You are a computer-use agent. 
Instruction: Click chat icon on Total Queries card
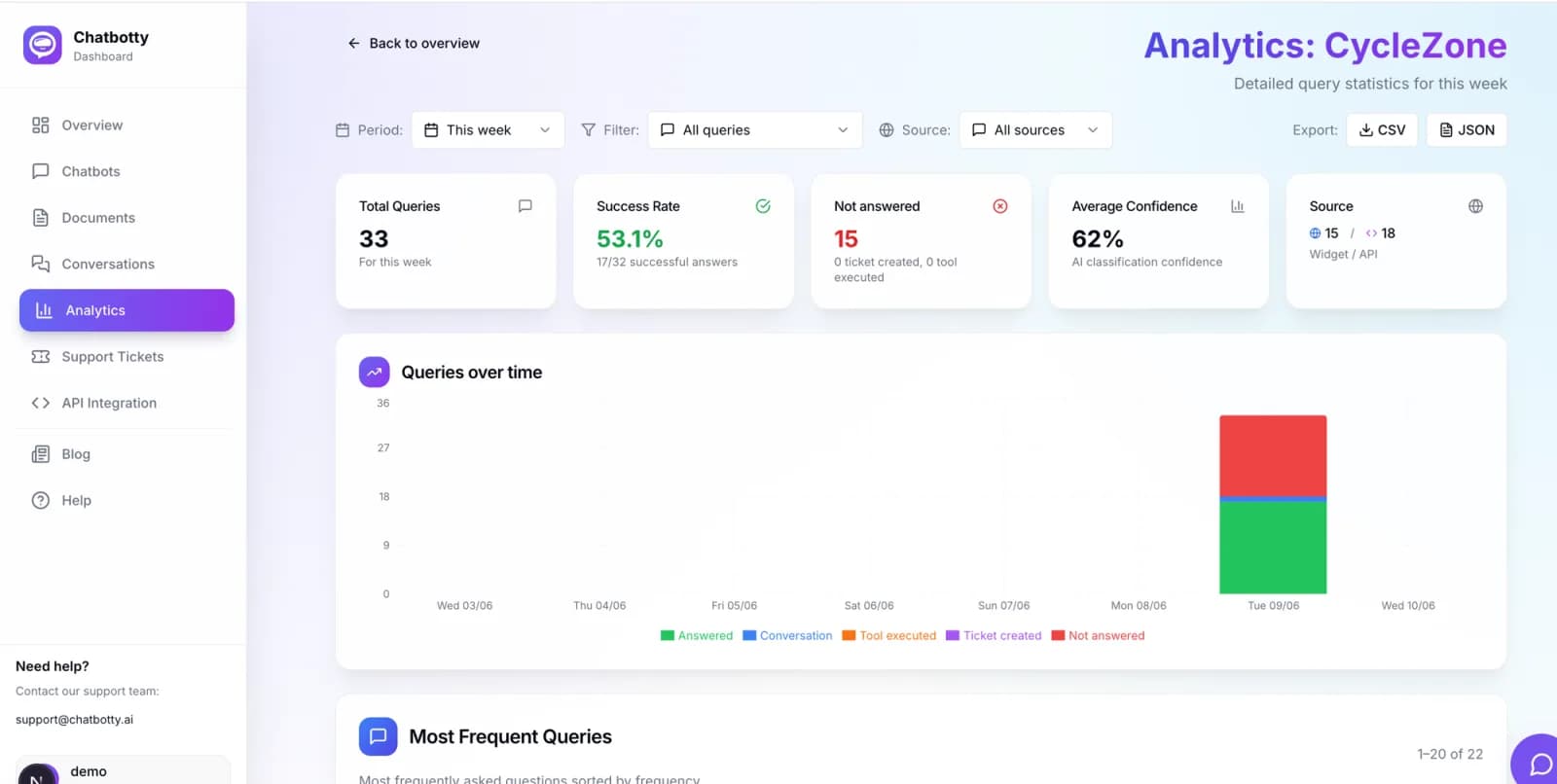pos(525,206)
